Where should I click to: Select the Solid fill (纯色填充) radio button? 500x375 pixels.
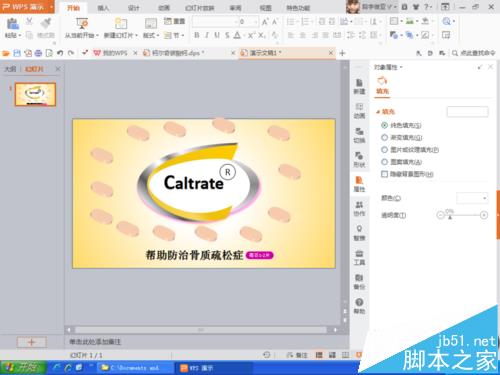tap(384, 125)
